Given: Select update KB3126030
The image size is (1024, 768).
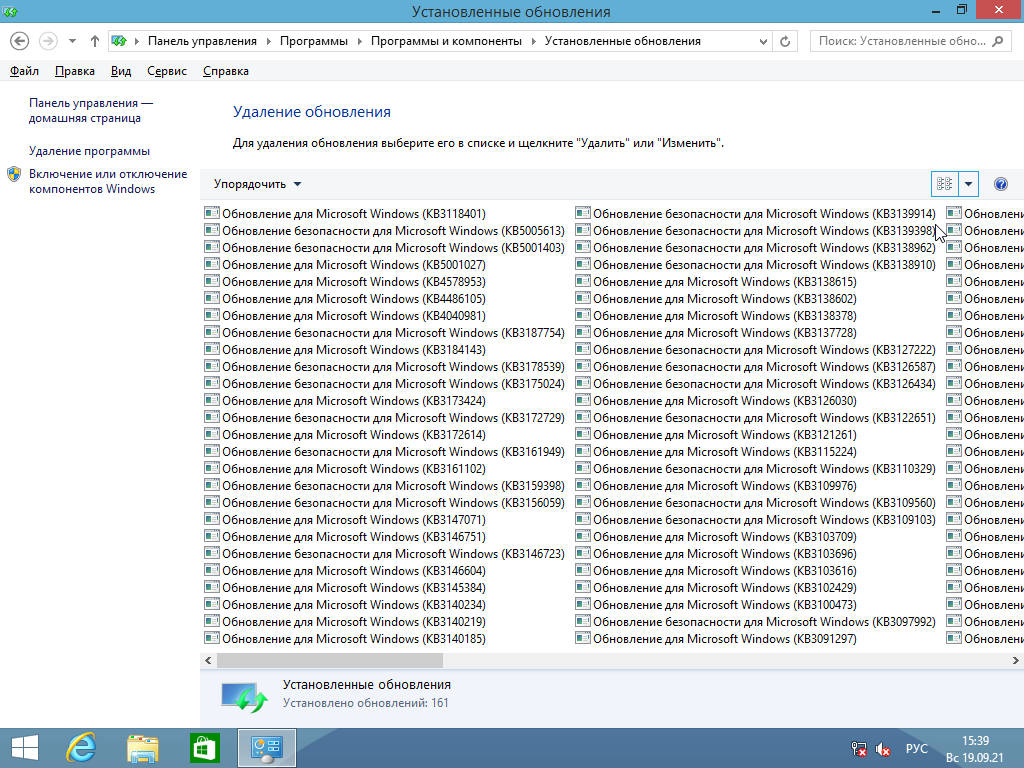Looking at the screenshot, I should click(716, 400).
